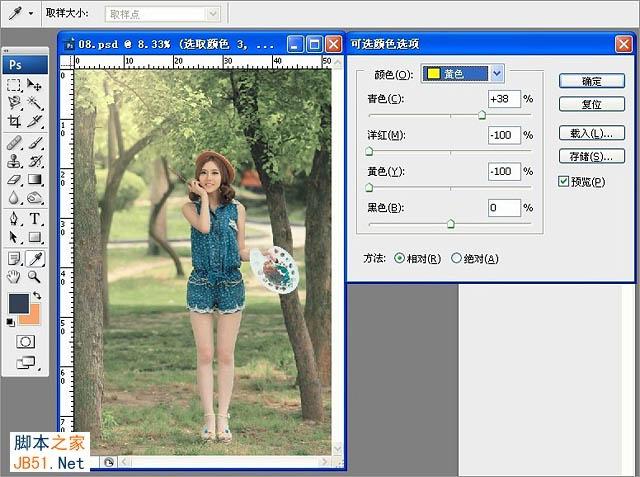The image size is (640, 477).
Task: Select the Notes tool
Action: point(14,258)
